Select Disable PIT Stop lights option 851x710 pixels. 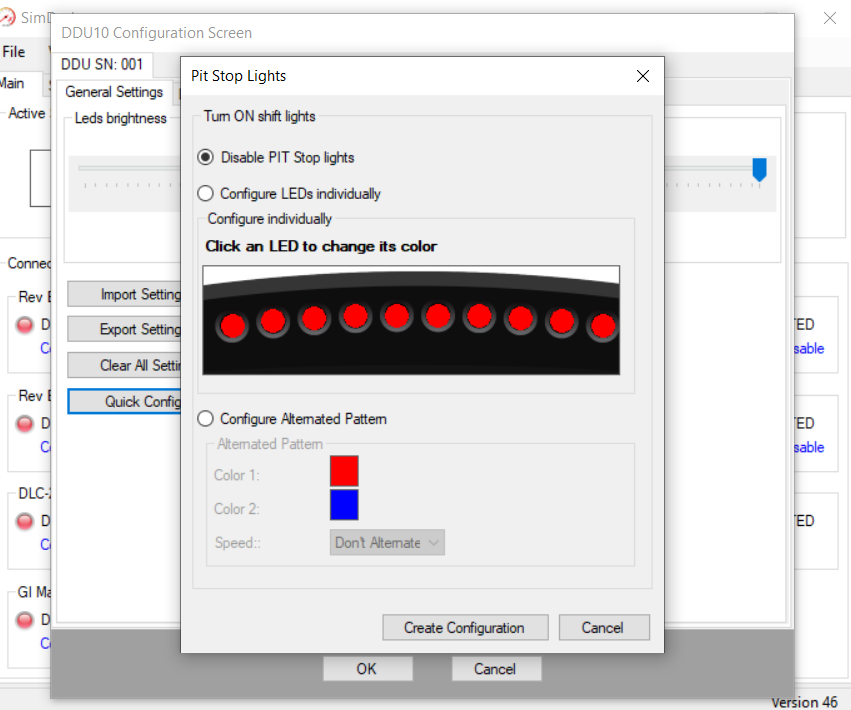coord(206,157)
